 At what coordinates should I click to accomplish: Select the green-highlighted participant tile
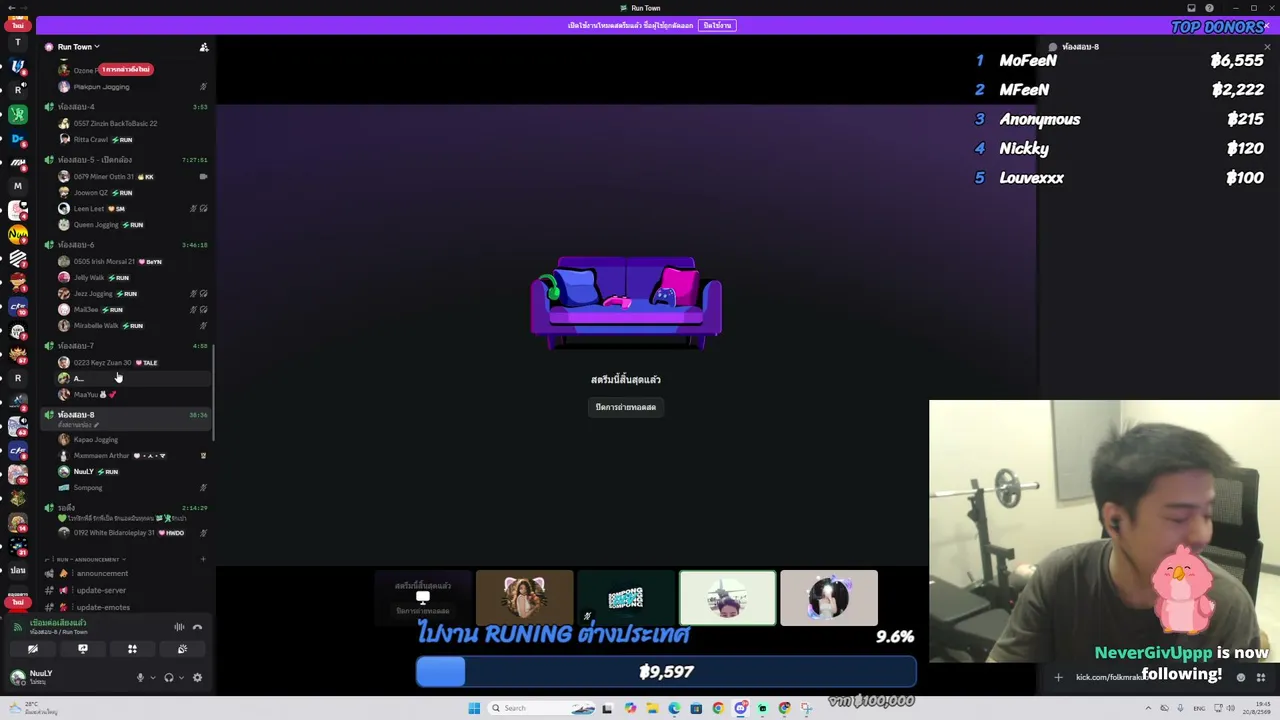pos(727,598)
